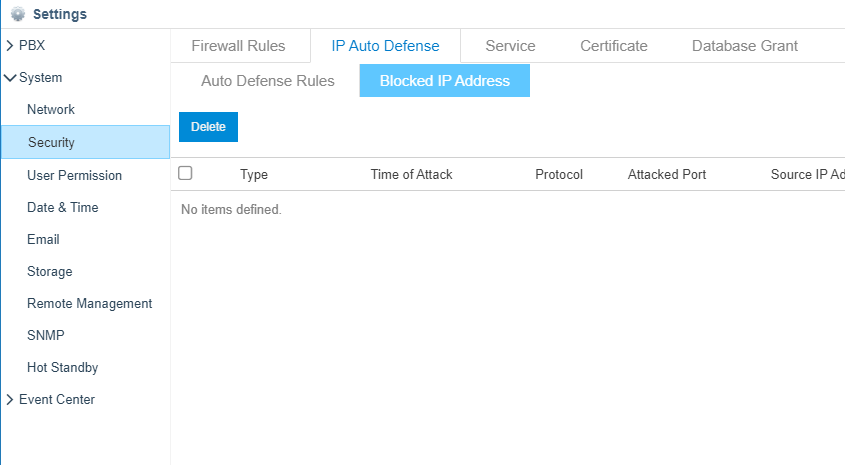Open the Certificate tab
This screenshot has width=845, height=465.
coord(614,46)
